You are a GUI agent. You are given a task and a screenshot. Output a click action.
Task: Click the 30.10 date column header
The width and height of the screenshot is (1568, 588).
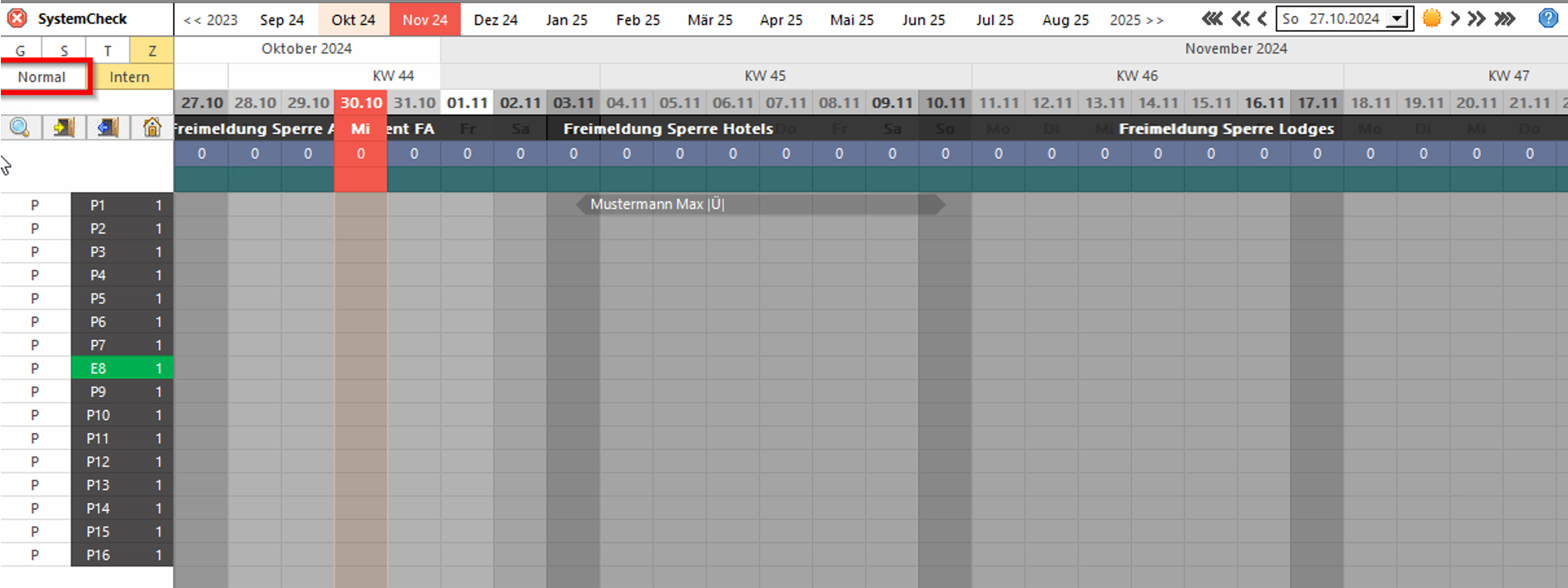click(x=360, y=103)
